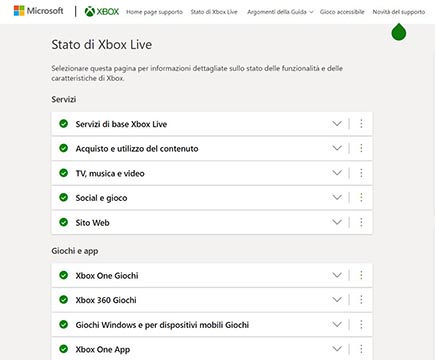Open Argomenti della Guida menu
This screenshot has height=360, width=435.
tap(280, 12)
